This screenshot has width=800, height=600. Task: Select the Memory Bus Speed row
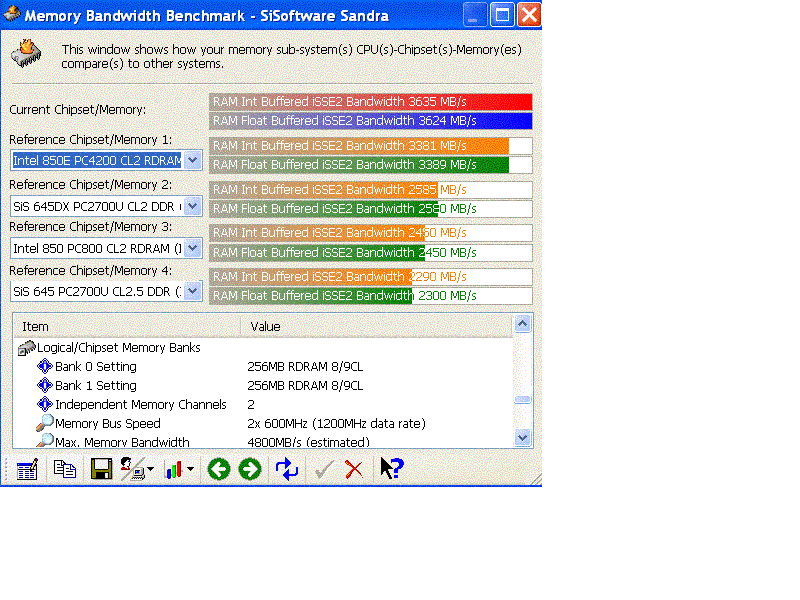pyautogui.click(x=263, y=423)
